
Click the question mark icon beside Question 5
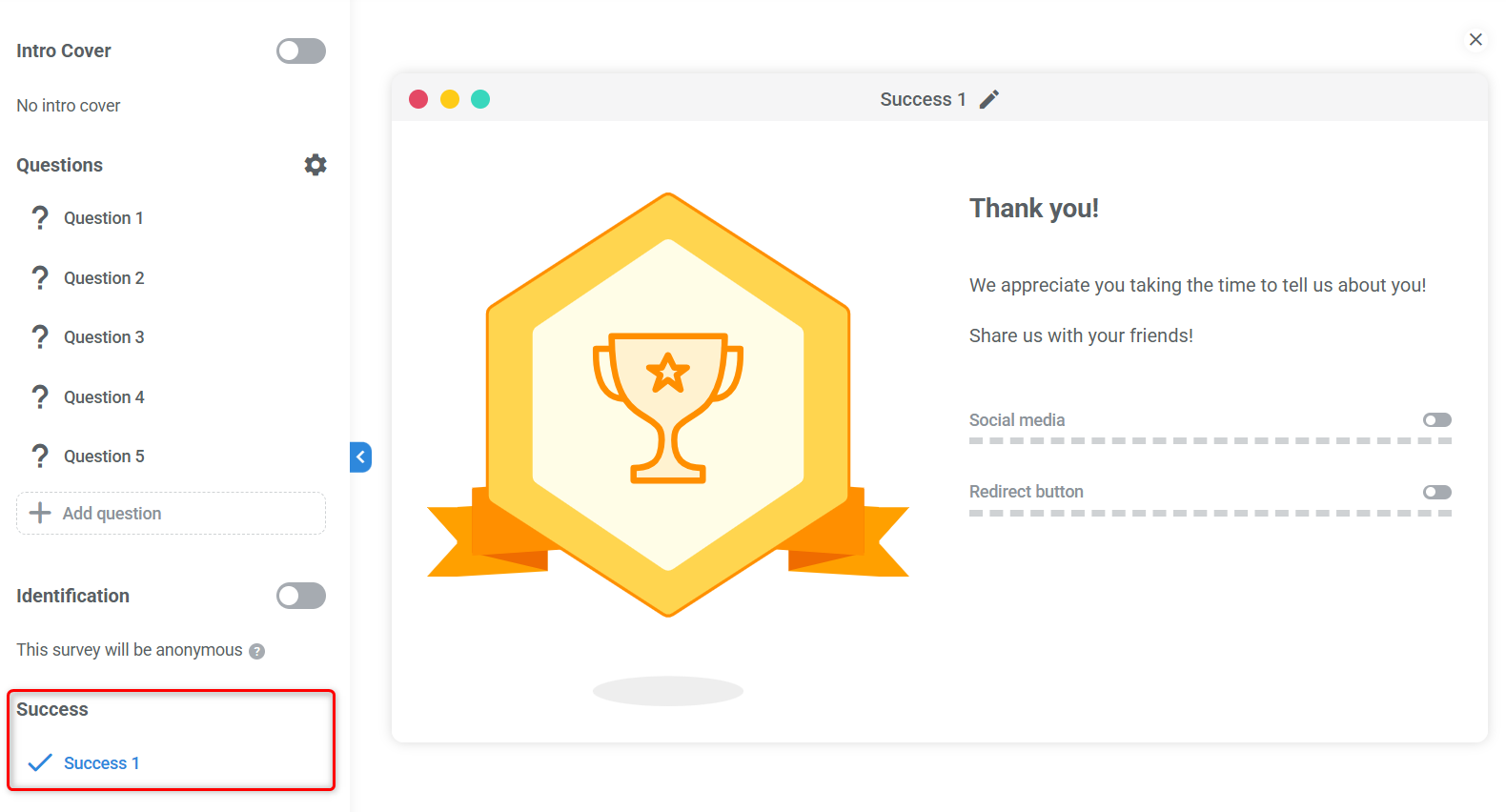coord(39,456)
